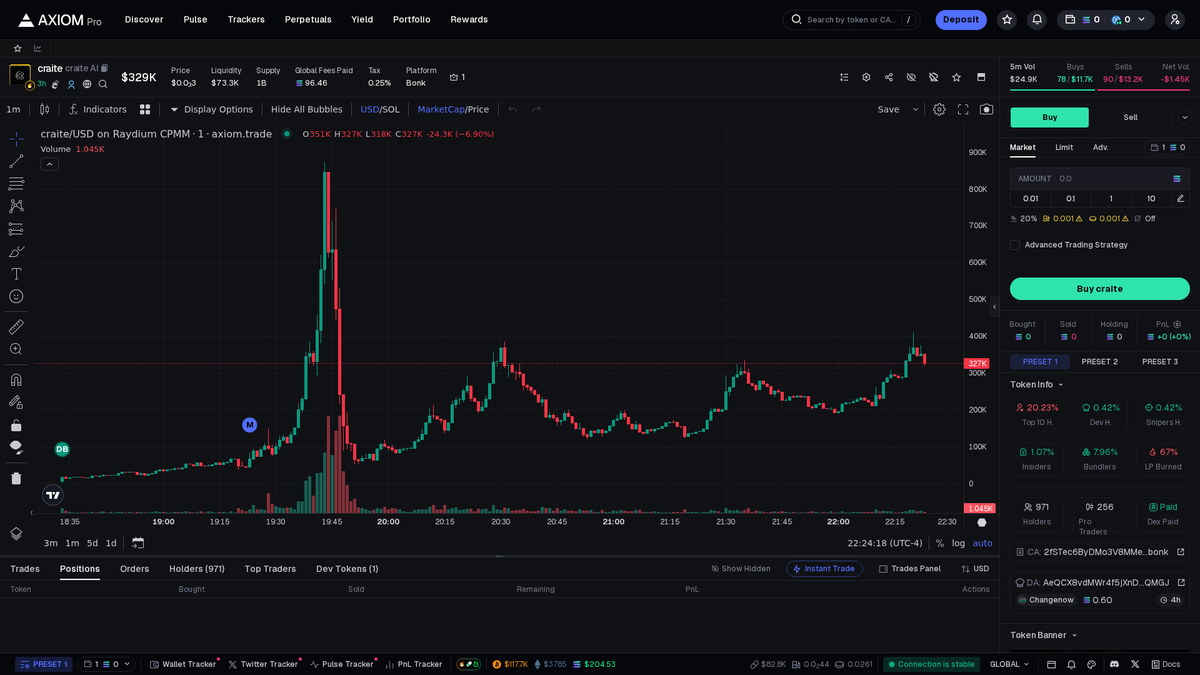The image size is (1200, 675).
Task: Open the Fibonacci retracement tool group
Action: (16, 184)
